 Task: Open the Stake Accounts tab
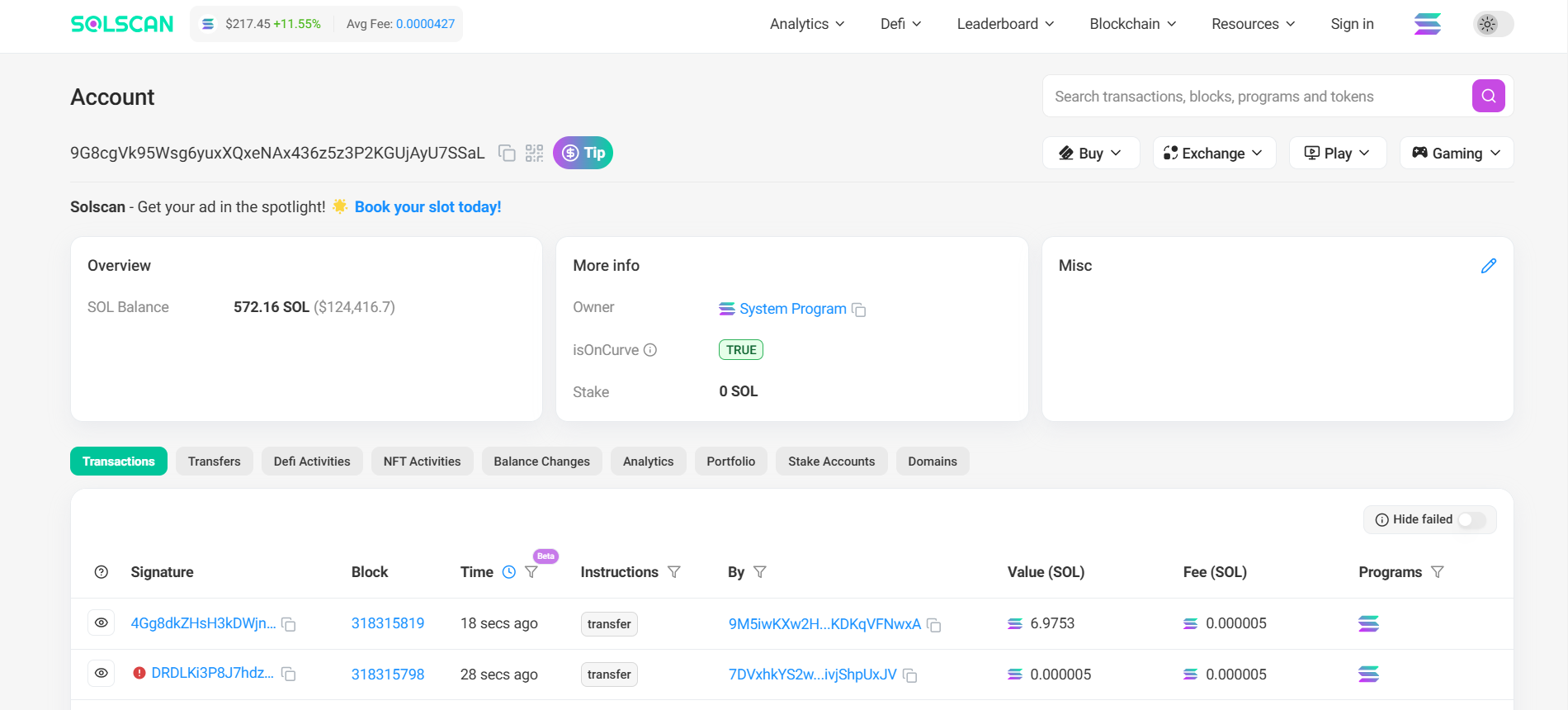click(x=831, y=461)
